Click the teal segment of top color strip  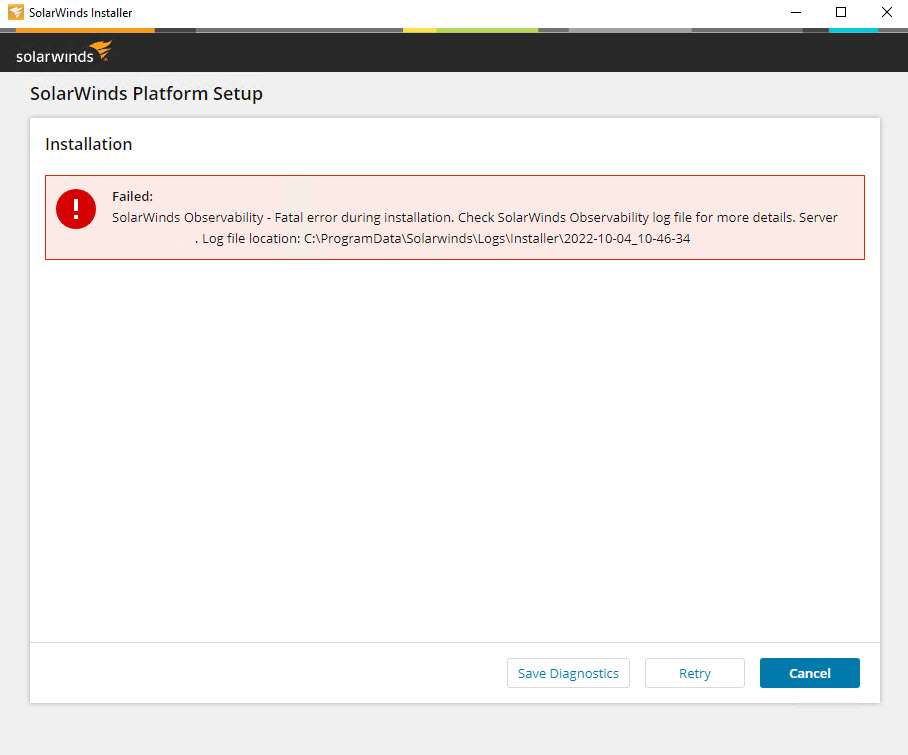pos(853,30)
